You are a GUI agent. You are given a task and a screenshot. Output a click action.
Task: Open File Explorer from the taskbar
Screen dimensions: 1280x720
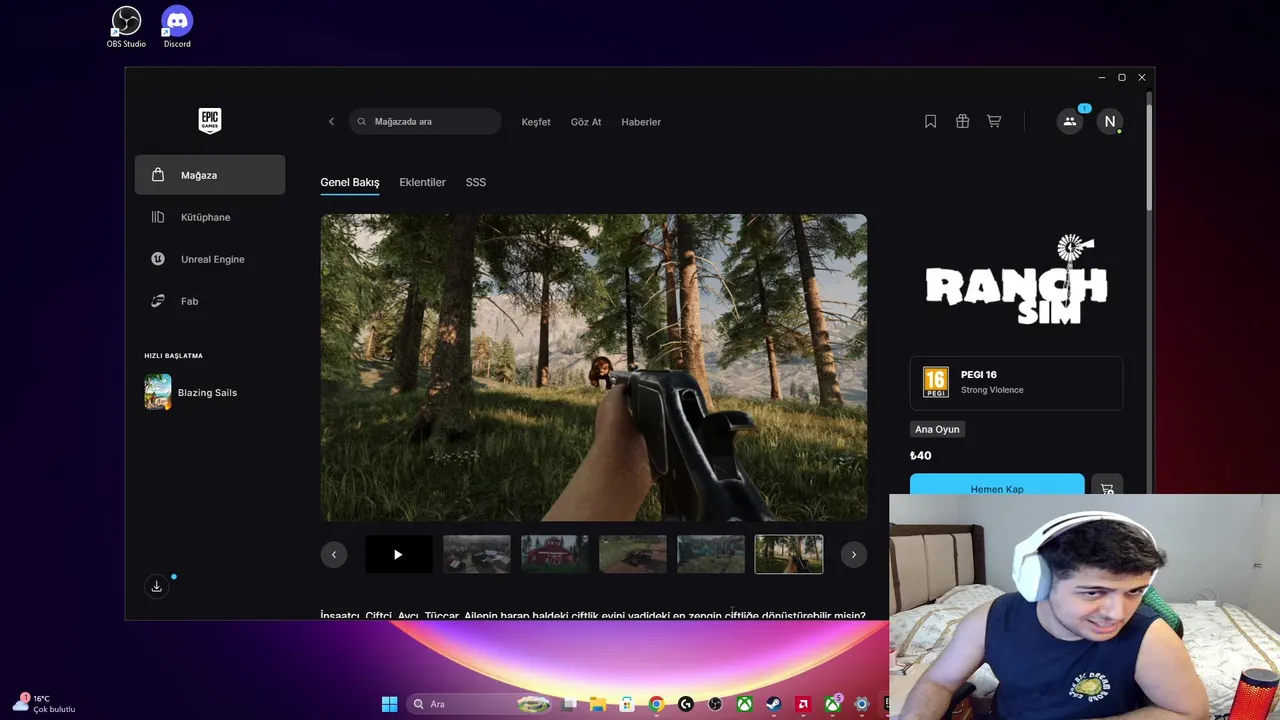pos(598,704)
